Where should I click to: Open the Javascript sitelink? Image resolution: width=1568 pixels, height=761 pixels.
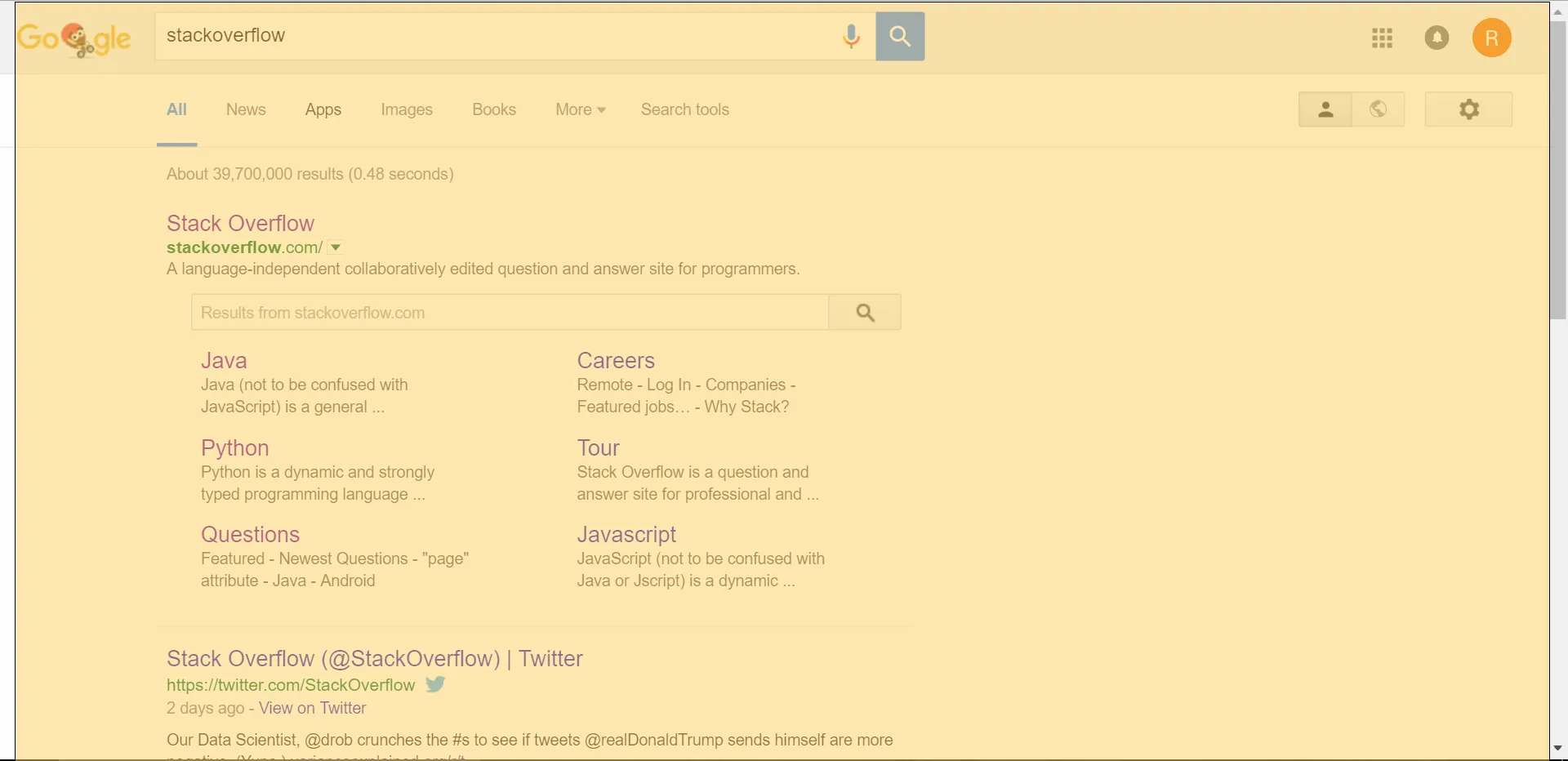pos(626,534)
